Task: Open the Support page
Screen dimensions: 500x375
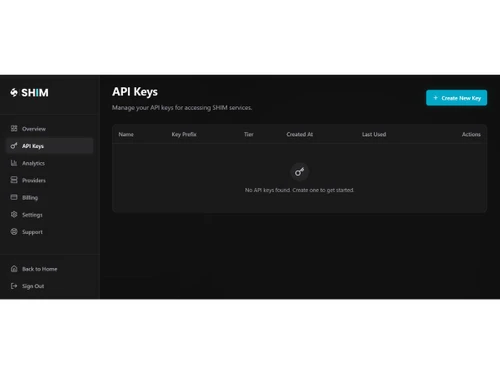Action: (x=49, y=232)
